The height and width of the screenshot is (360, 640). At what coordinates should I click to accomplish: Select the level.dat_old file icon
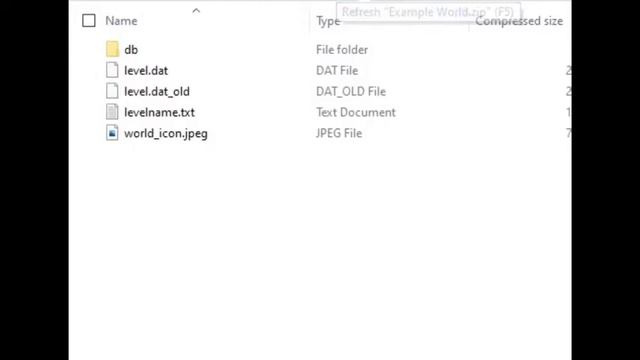(112, 91)
